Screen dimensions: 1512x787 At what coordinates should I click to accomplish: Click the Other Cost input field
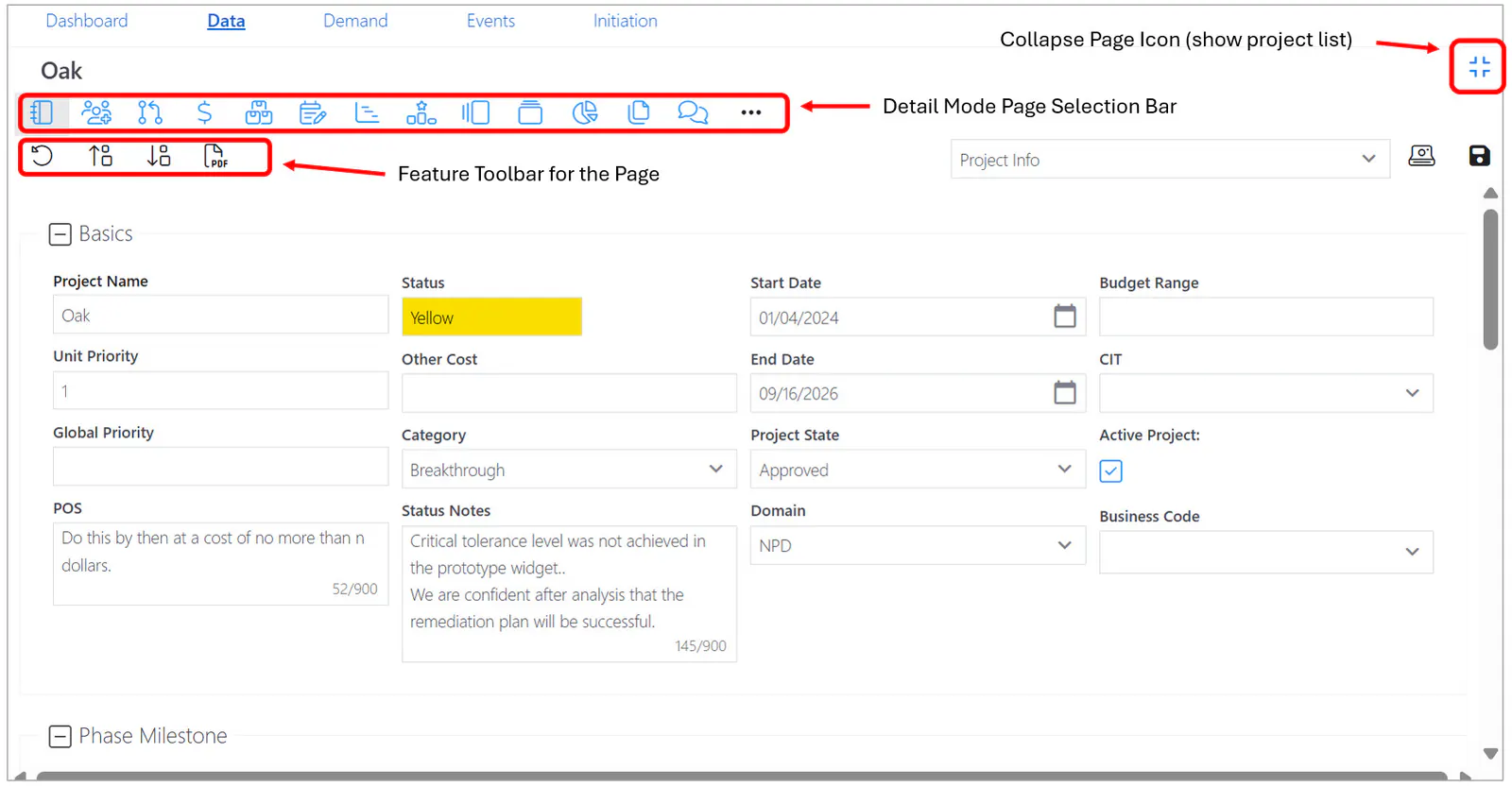coord(569,393)
